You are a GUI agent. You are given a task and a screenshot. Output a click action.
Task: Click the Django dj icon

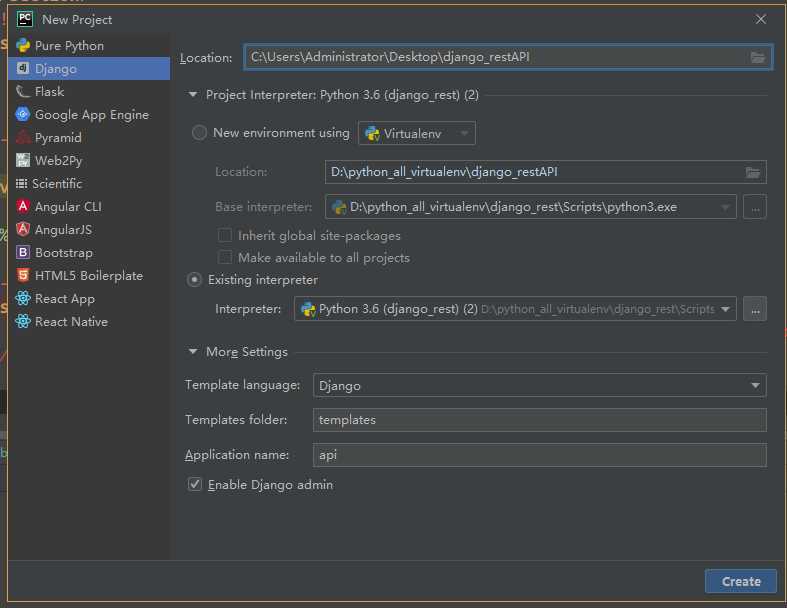[x=23, y=68]
